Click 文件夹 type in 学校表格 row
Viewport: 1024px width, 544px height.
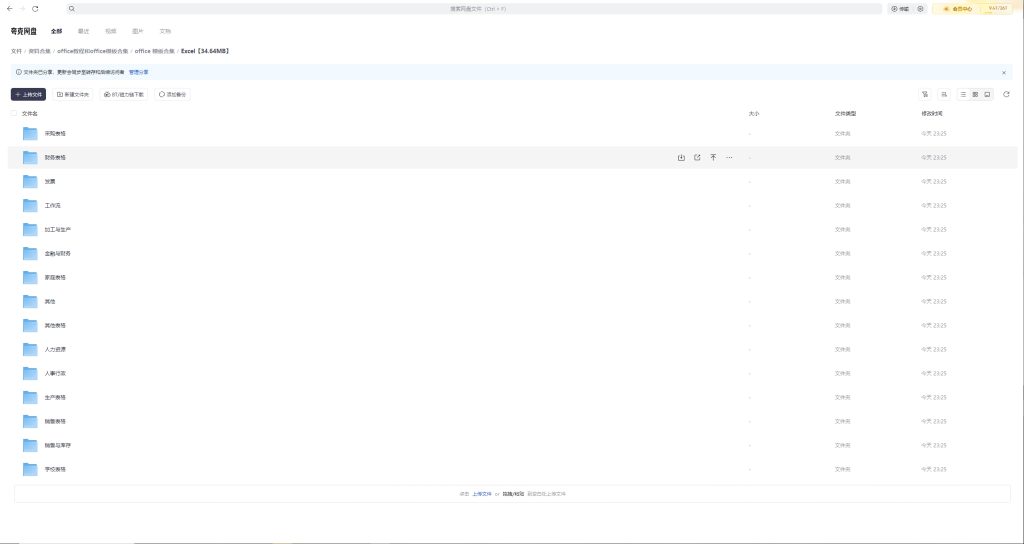coord(842,470)
